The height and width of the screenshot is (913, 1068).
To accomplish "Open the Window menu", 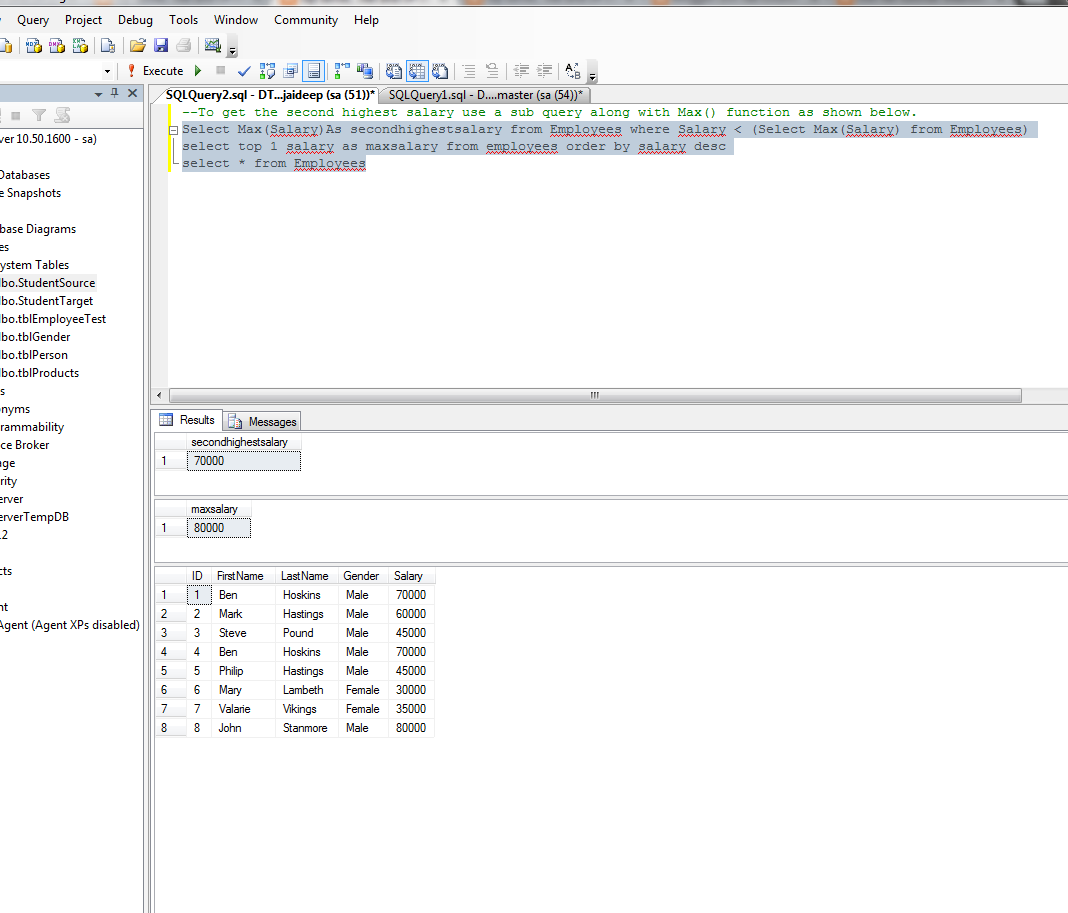I will [x=236, y=20].
